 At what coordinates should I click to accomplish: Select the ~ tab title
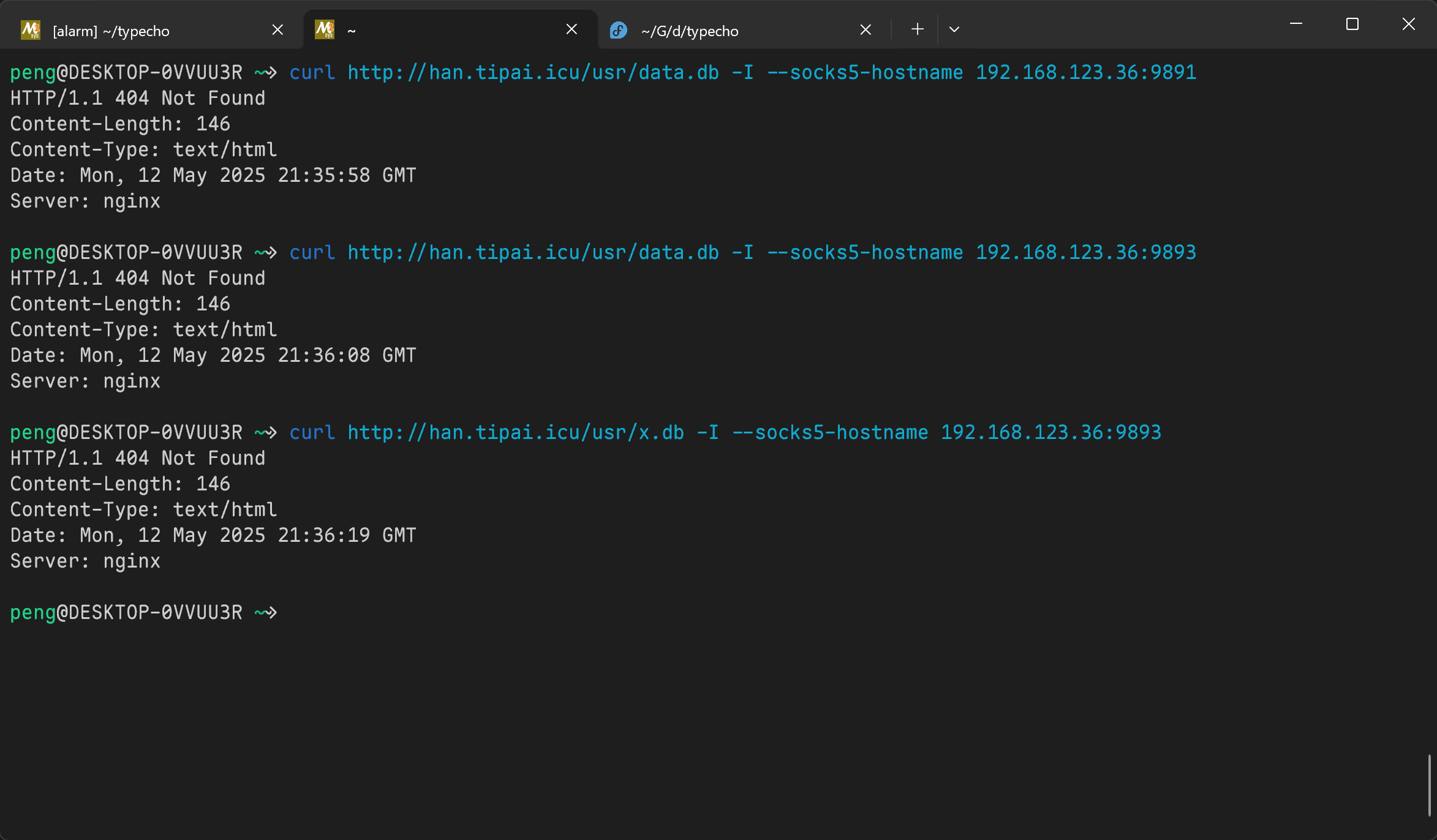click(352, 31)
